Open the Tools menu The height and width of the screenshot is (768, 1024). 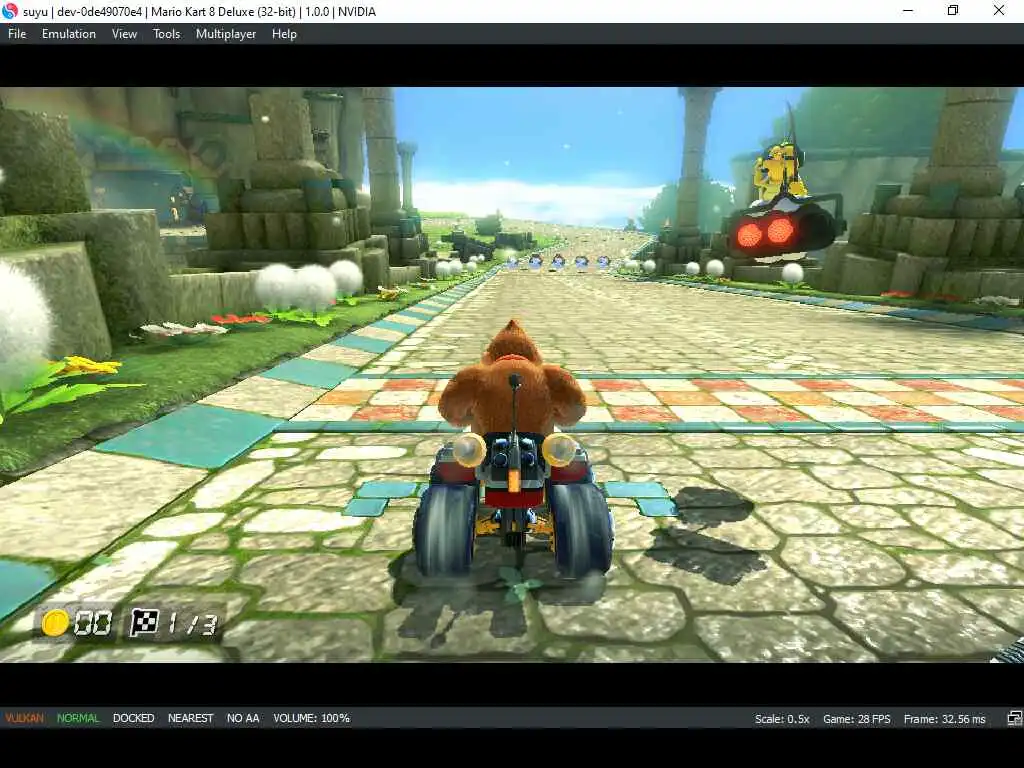(x=166, y=34)
